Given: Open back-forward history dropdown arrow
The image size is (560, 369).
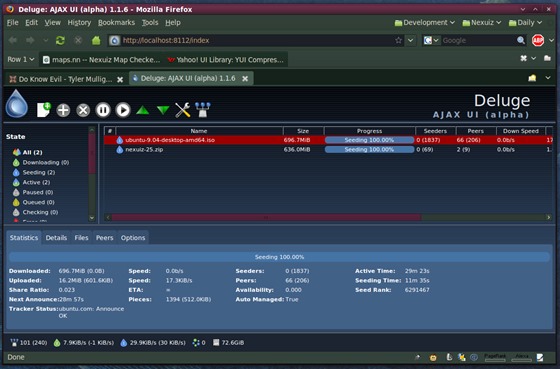Looking at the screenshot, I should coord(46,40).
